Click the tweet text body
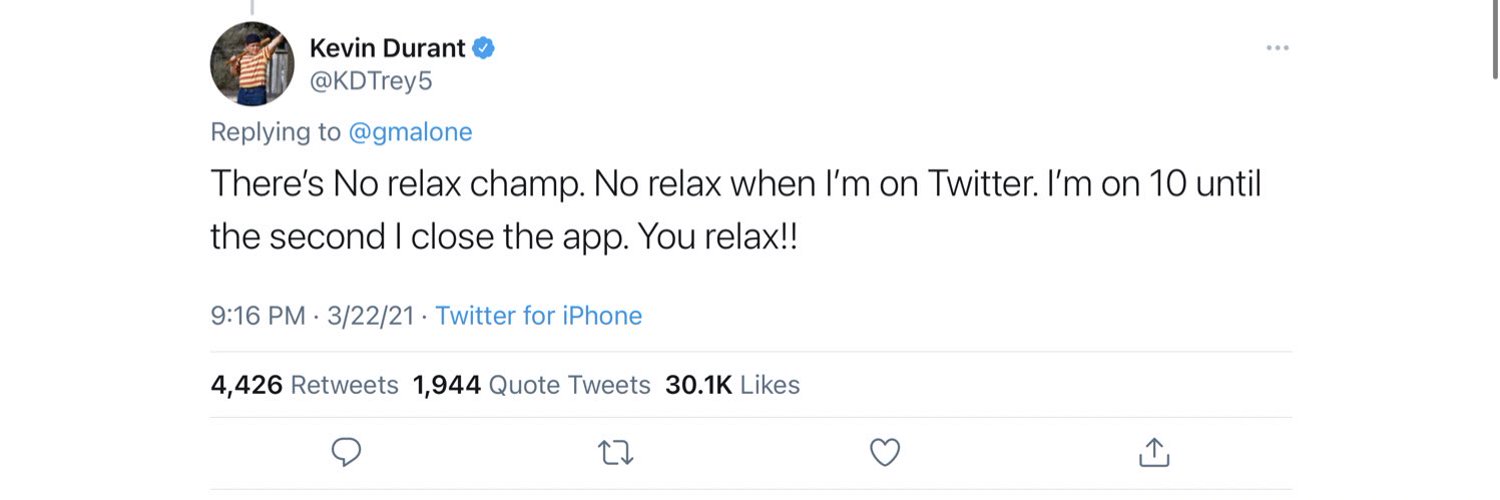 [x=700, y=211]
